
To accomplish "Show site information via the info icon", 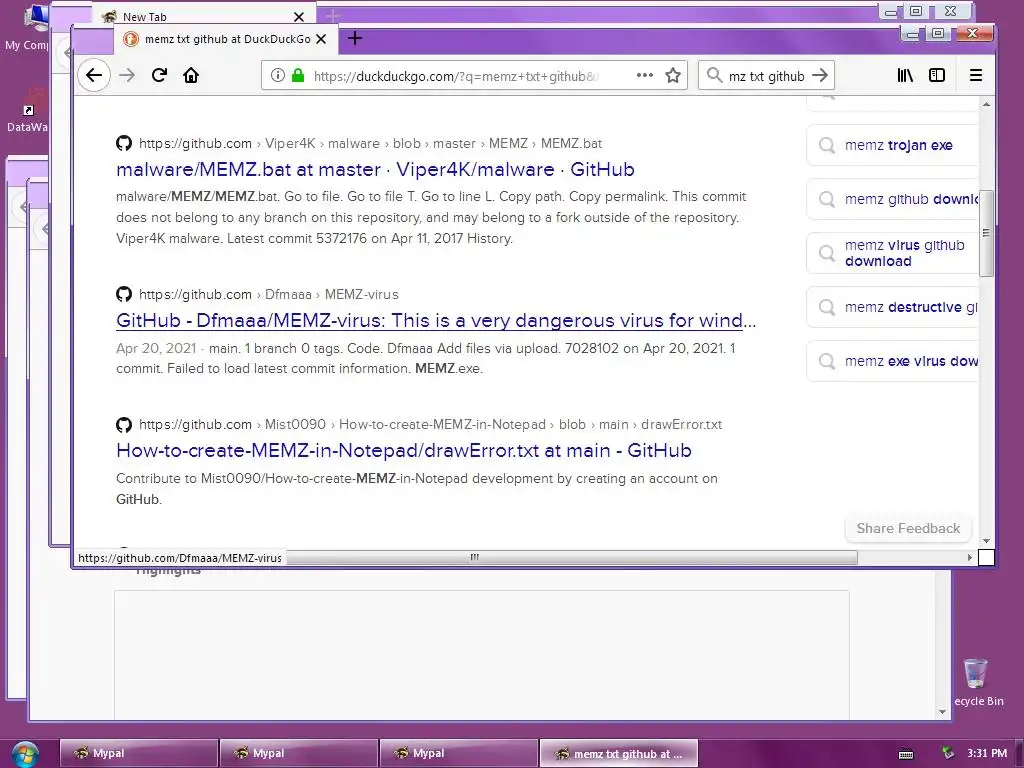I will (278, 75).
